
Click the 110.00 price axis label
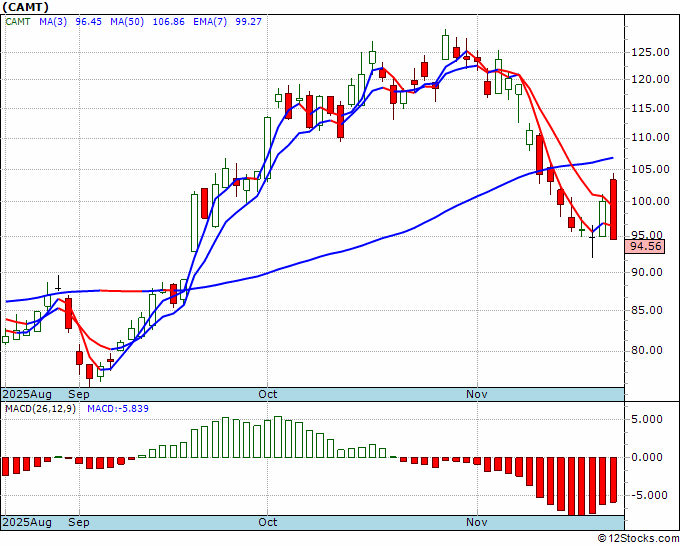click(653, 137)
